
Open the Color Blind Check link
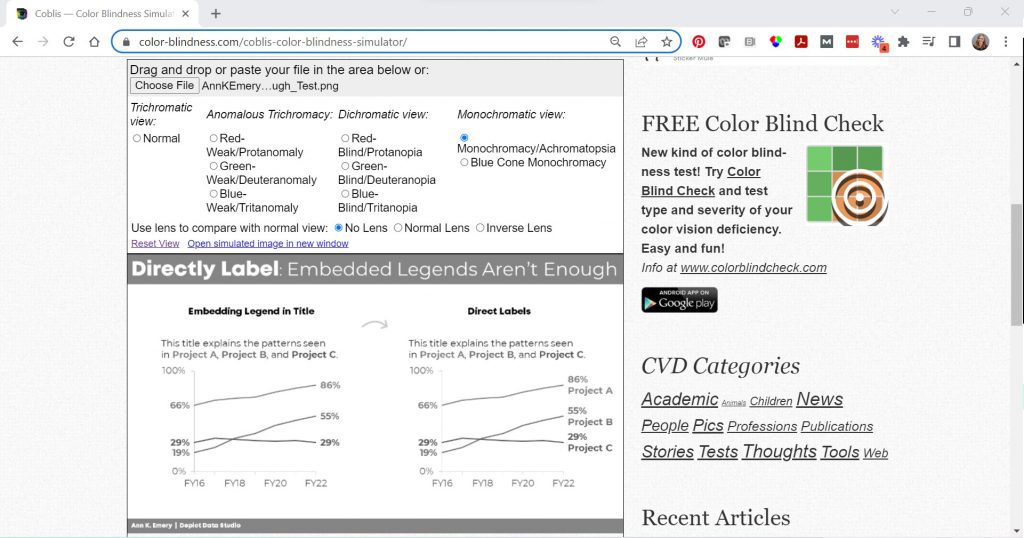[701, 182]
